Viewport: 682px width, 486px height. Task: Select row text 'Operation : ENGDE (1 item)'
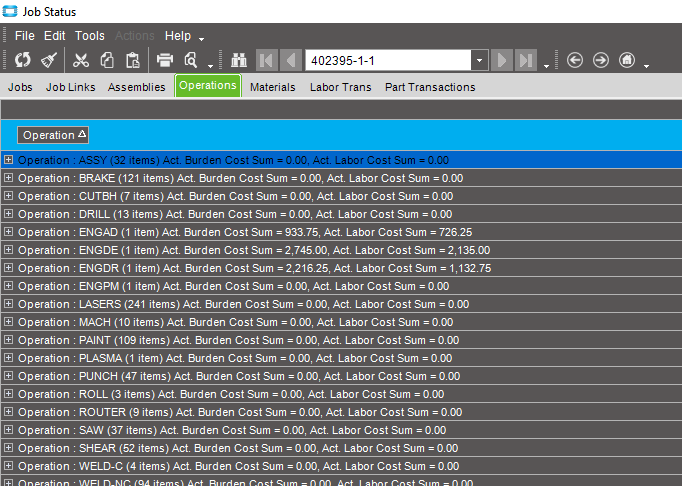pyautogui.click(x=89, y=250)
